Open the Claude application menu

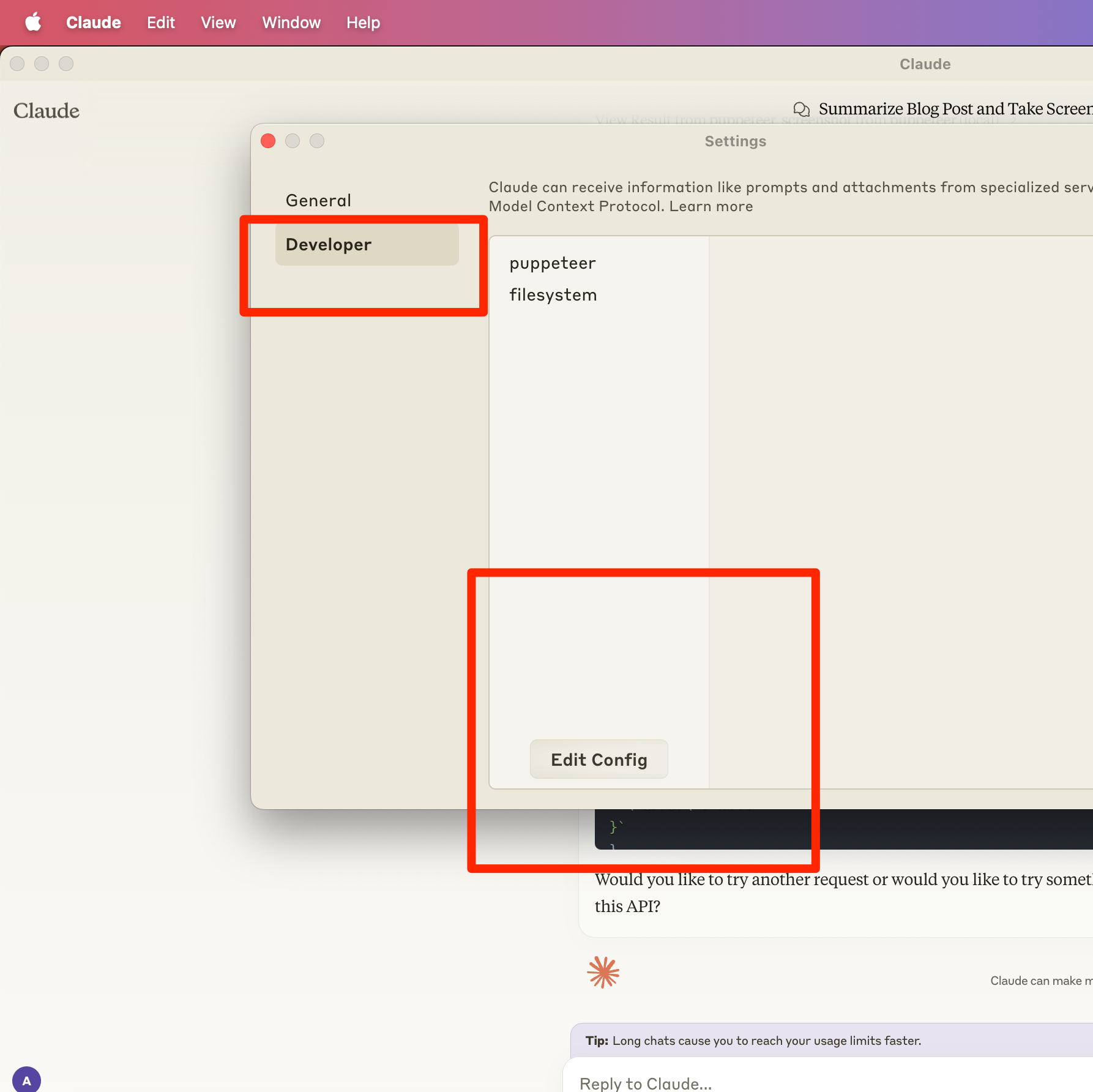click(94, 23)
